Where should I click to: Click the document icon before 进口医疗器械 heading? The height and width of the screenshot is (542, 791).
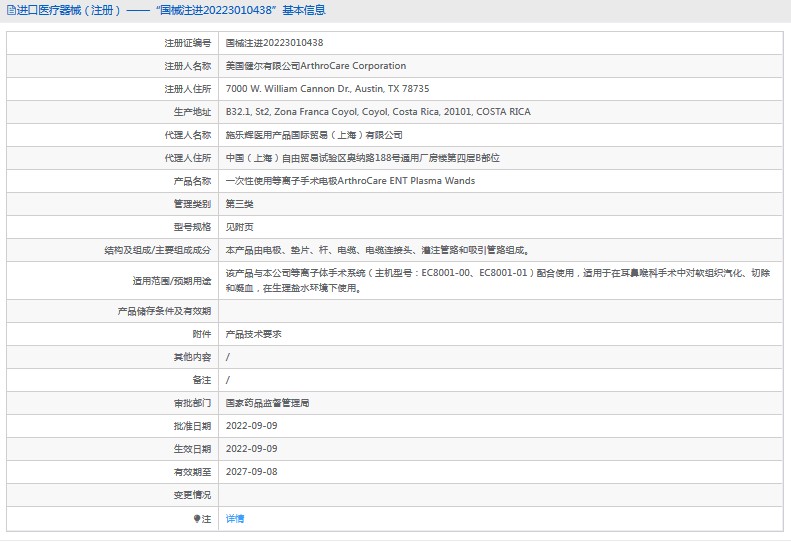tap(11, 10)
